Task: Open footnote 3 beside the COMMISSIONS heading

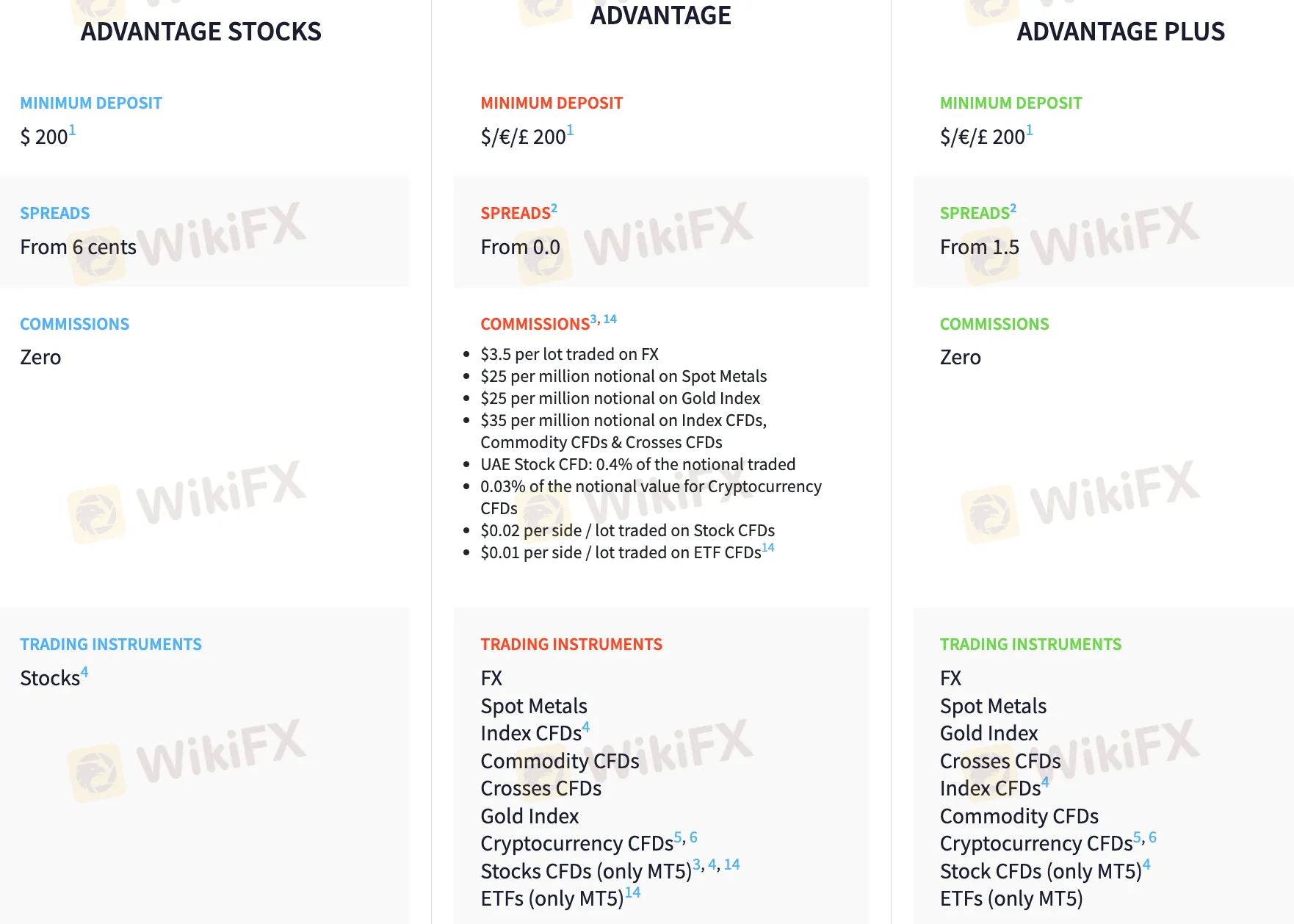Action: tap(593, 320)
